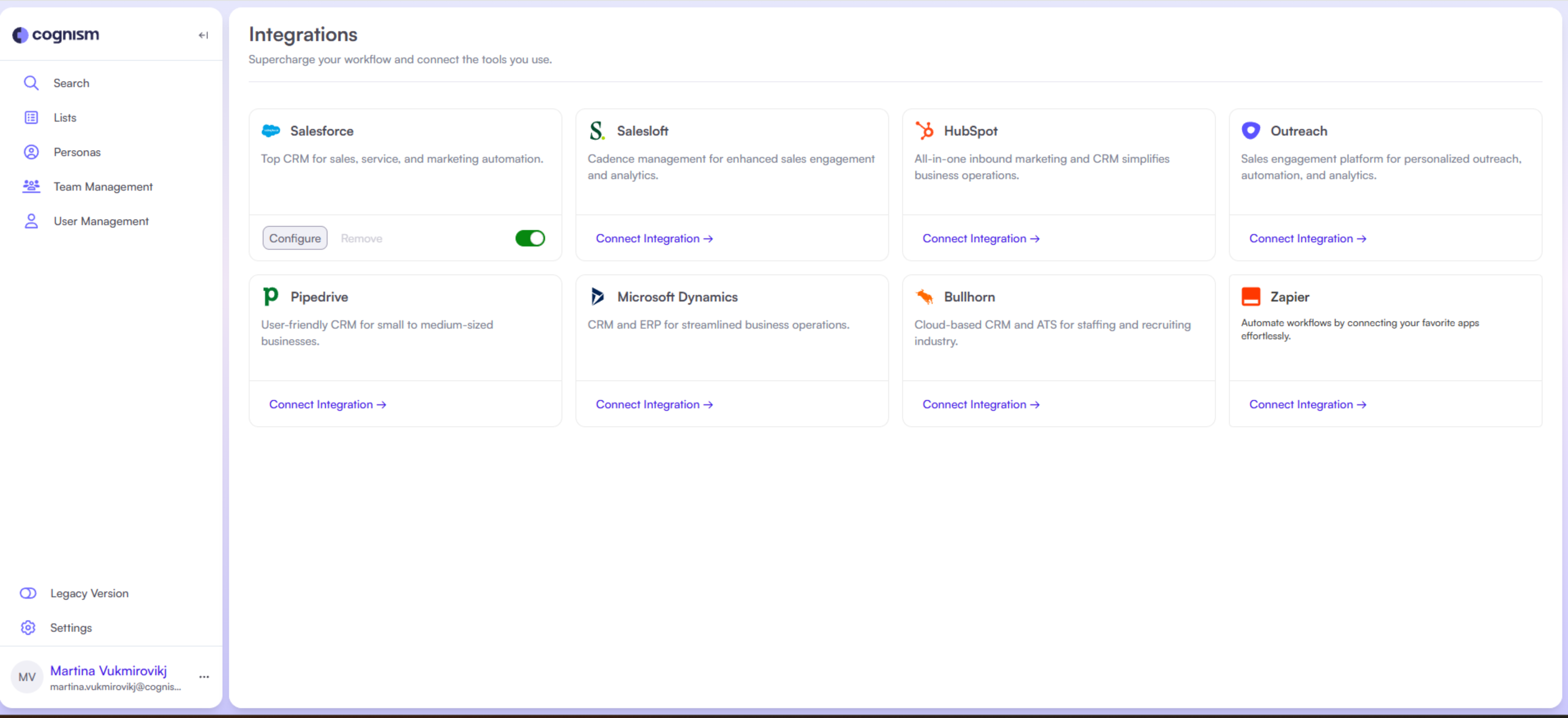
Task: Click the User Management icon
Action: point(31,221)
